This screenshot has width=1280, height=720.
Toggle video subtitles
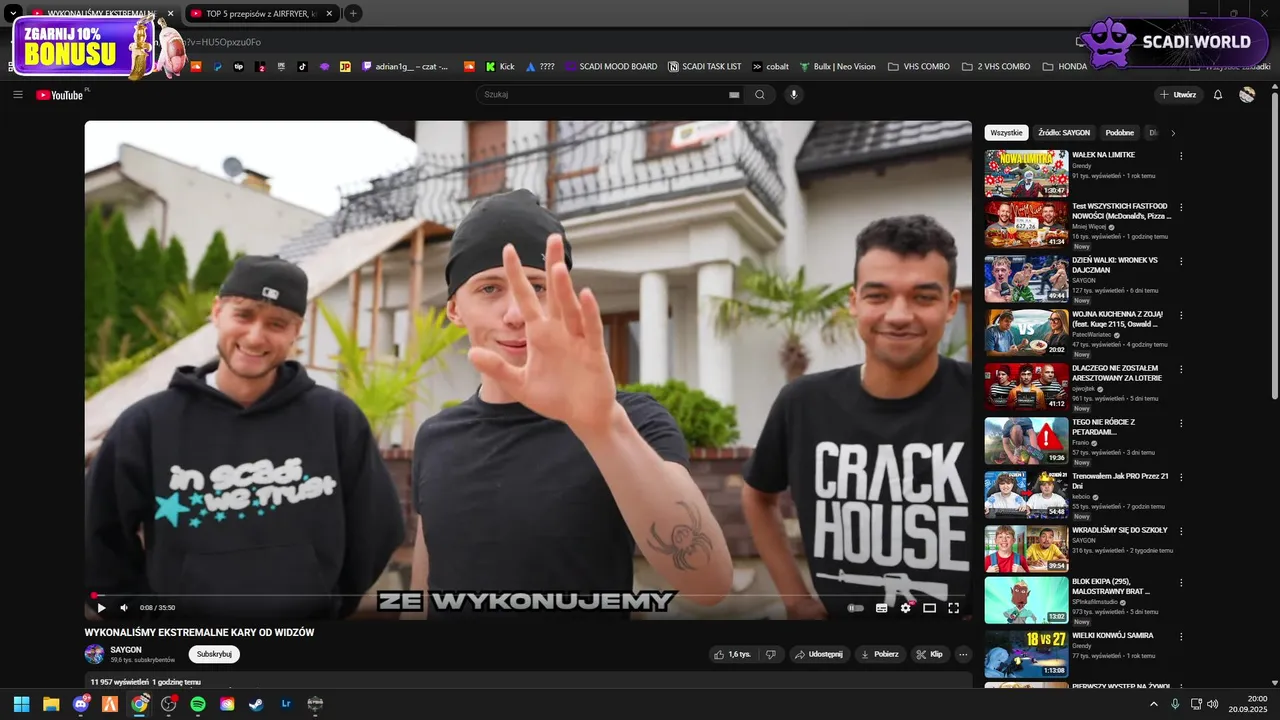(881, 607)
